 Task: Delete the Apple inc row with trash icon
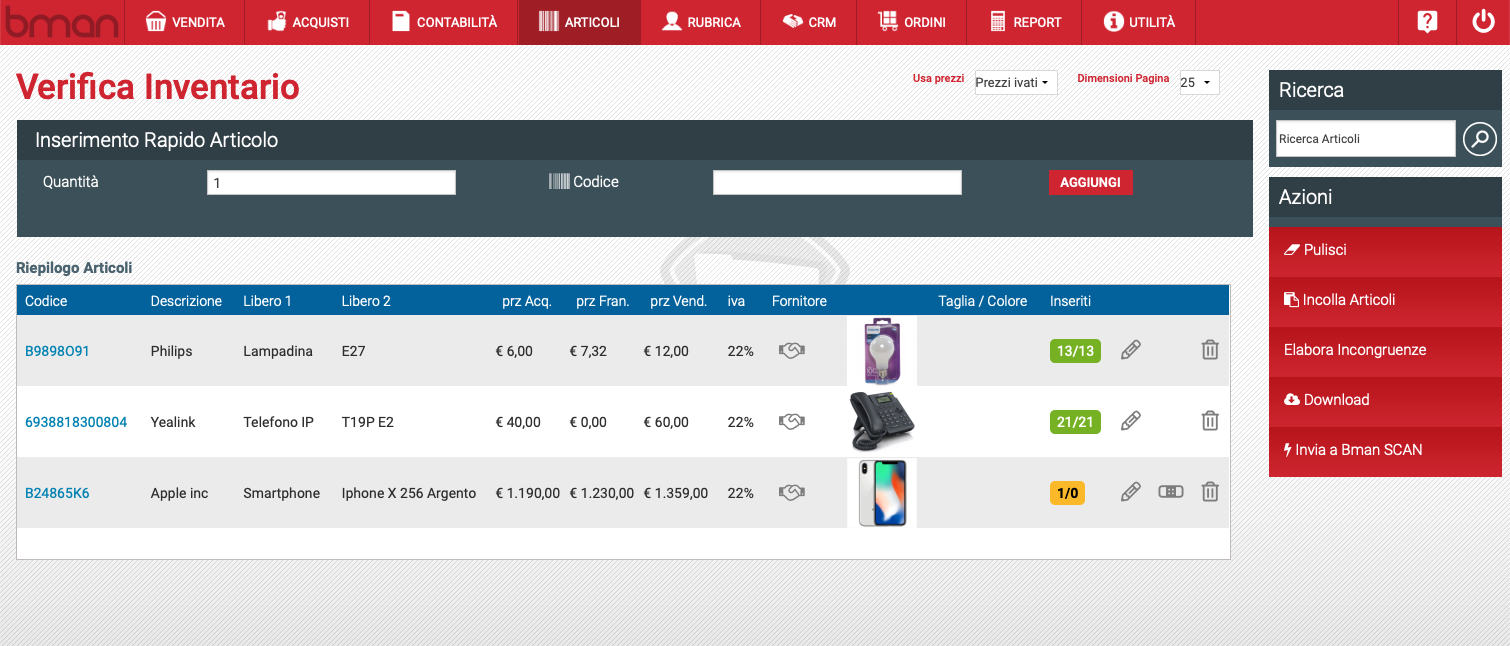(1210, 492)
